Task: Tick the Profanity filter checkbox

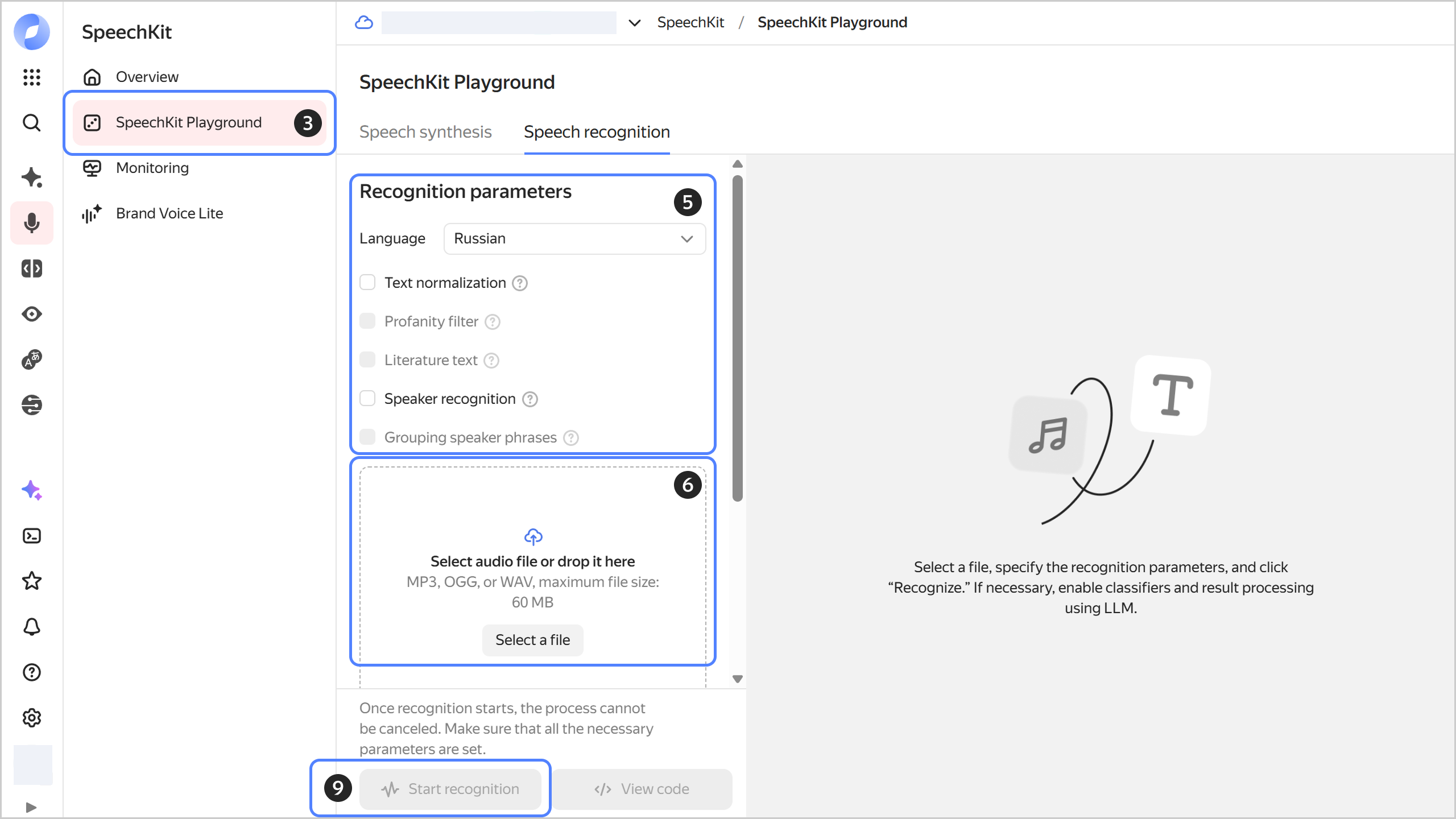Action: [x=367, y=321]
